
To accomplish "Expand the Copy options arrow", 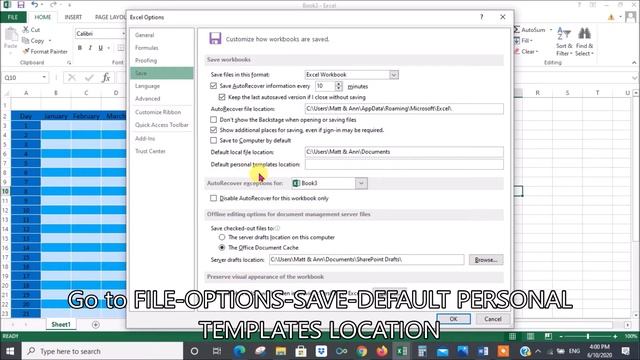I will pyautogui.click(x=50, y=41).
